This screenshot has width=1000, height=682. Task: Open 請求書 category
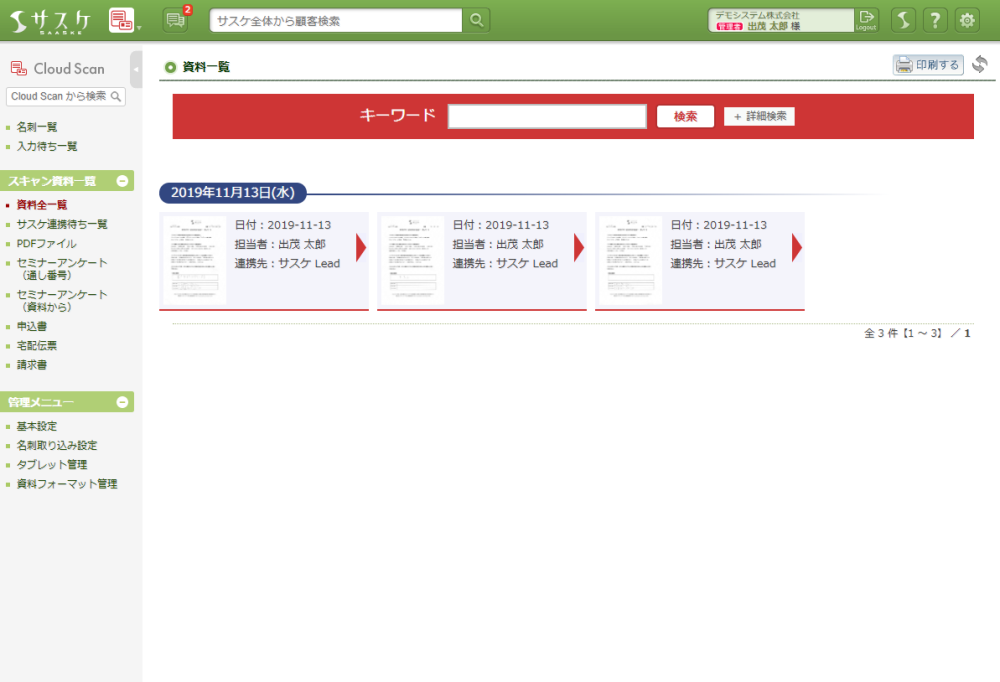[32, 364]
